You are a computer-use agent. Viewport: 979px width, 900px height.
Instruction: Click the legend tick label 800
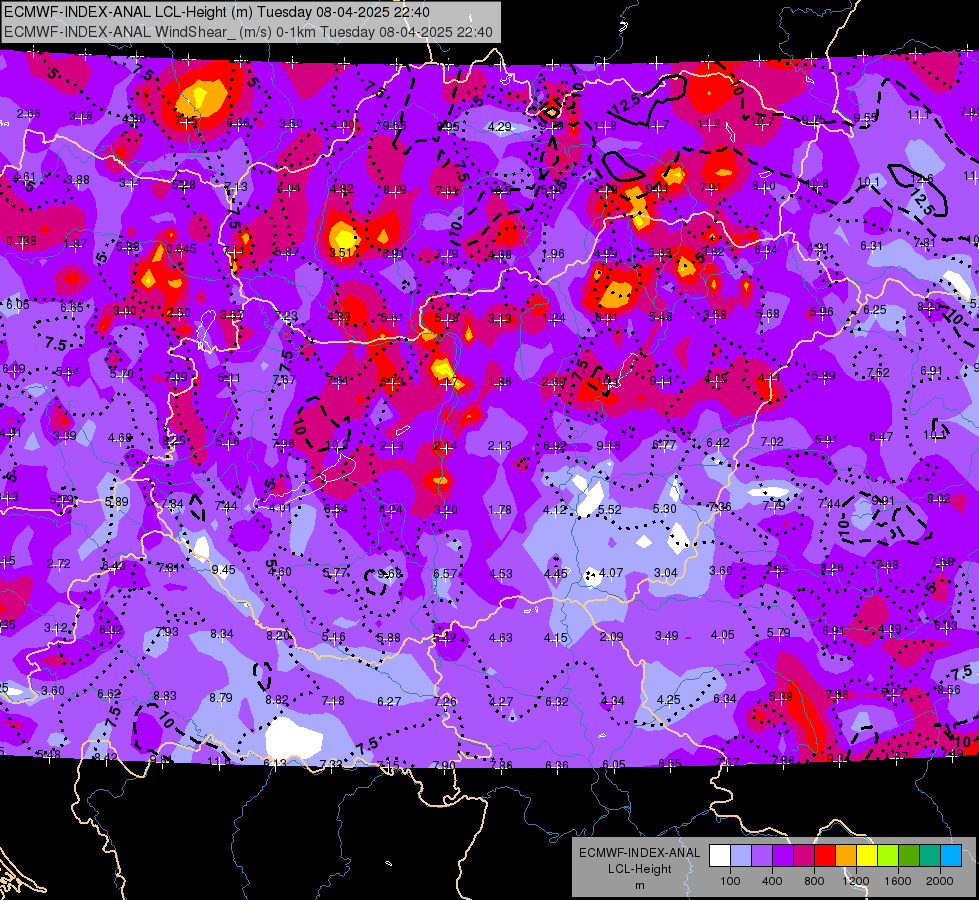point(814,881)
